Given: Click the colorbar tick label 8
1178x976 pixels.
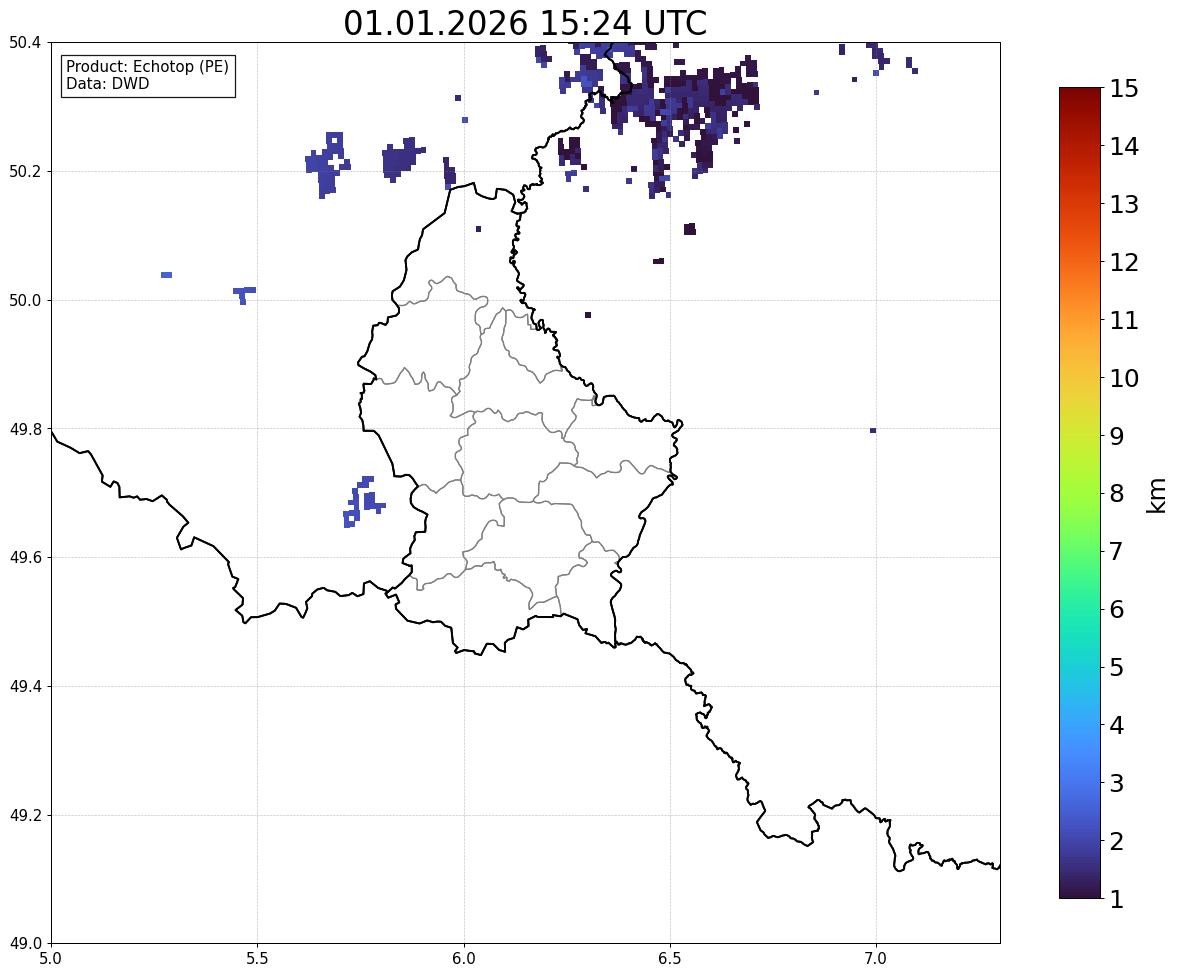Looking at the screenshot, I should coord(1117,494).
